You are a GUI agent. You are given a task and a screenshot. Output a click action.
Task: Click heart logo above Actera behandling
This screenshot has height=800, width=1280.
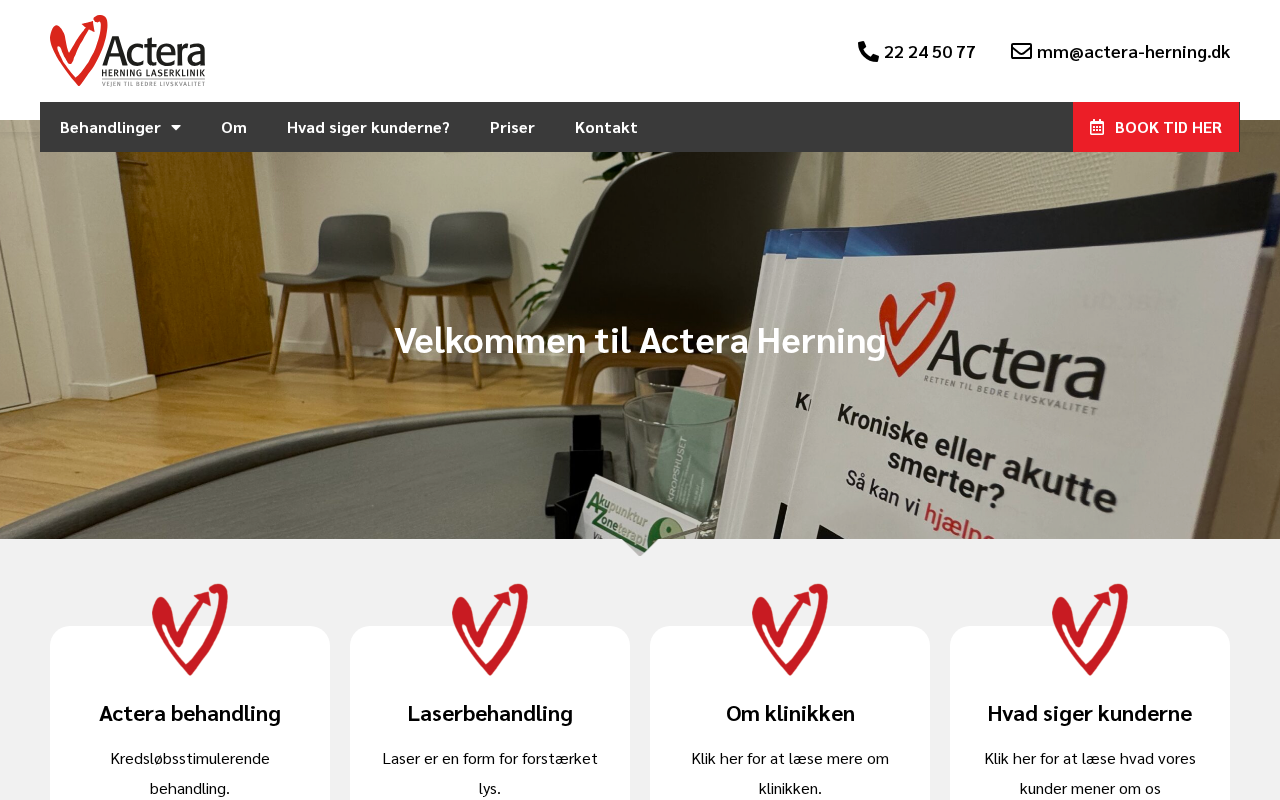[x=190, y=630]
